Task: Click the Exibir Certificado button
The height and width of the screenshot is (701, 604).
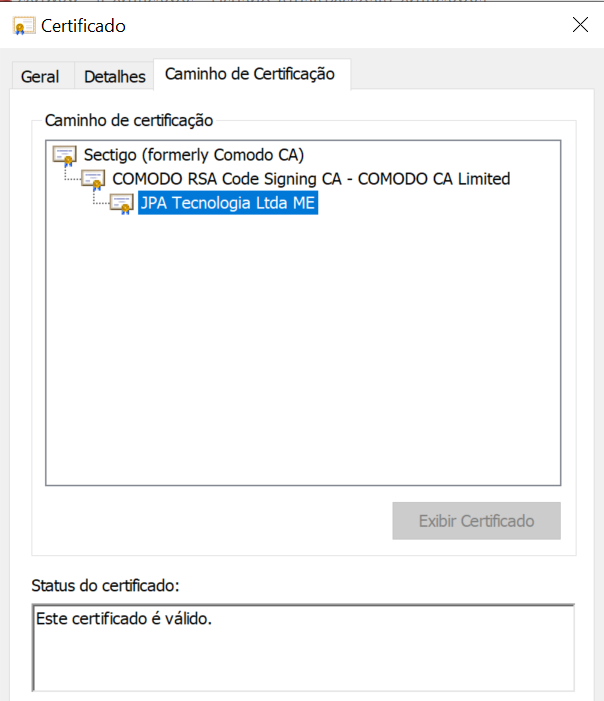Action: click(476, 521)
